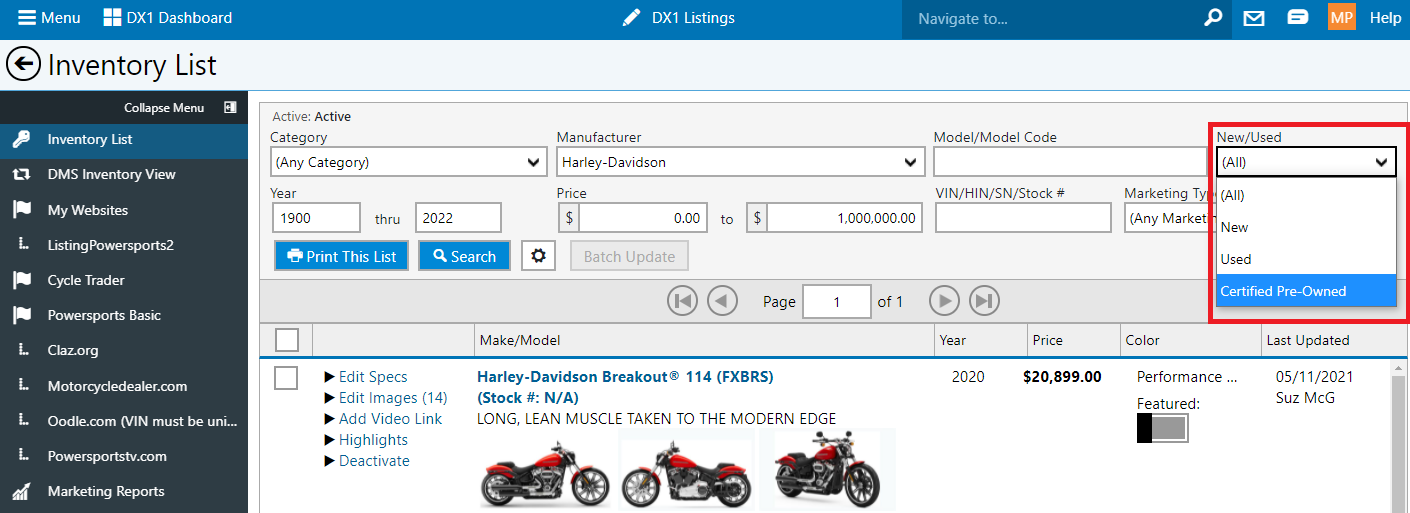Check the Harley-Davidson Breakout row checkbox

click(286, 378)
